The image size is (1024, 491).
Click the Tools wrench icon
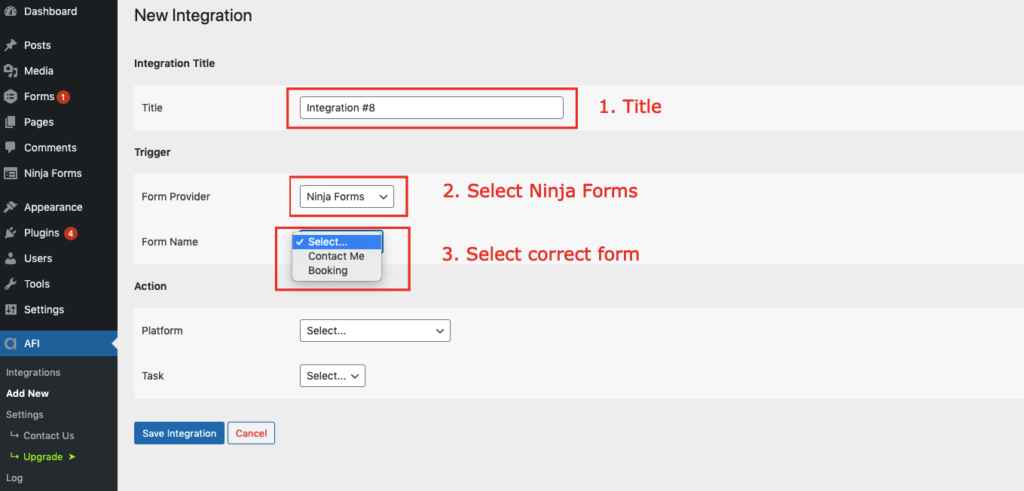[x=10, y=284]
